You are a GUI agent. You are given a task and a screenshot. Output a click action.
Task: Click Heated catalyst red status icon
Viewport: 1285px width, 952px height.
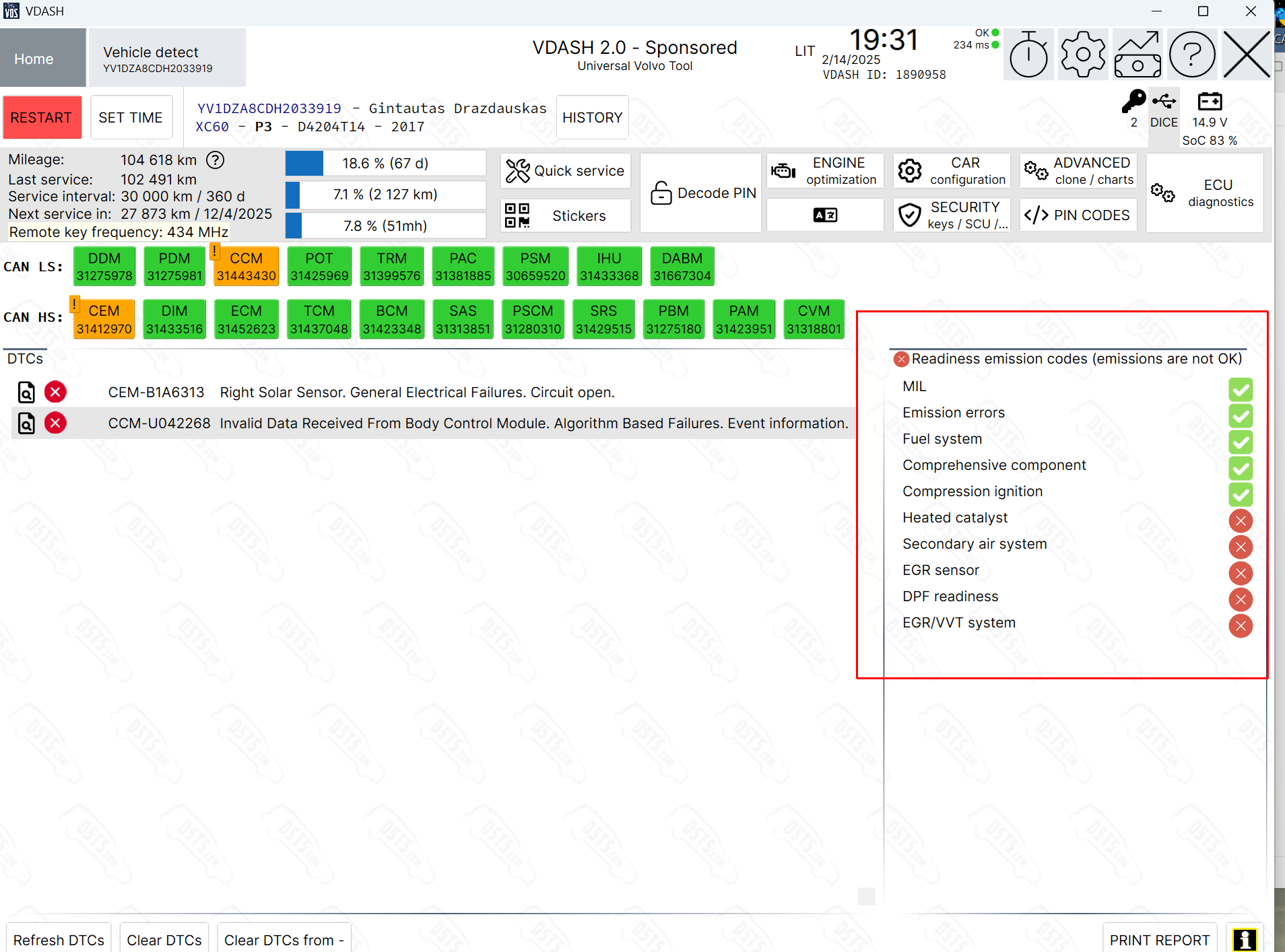[x=1241, y=520]
